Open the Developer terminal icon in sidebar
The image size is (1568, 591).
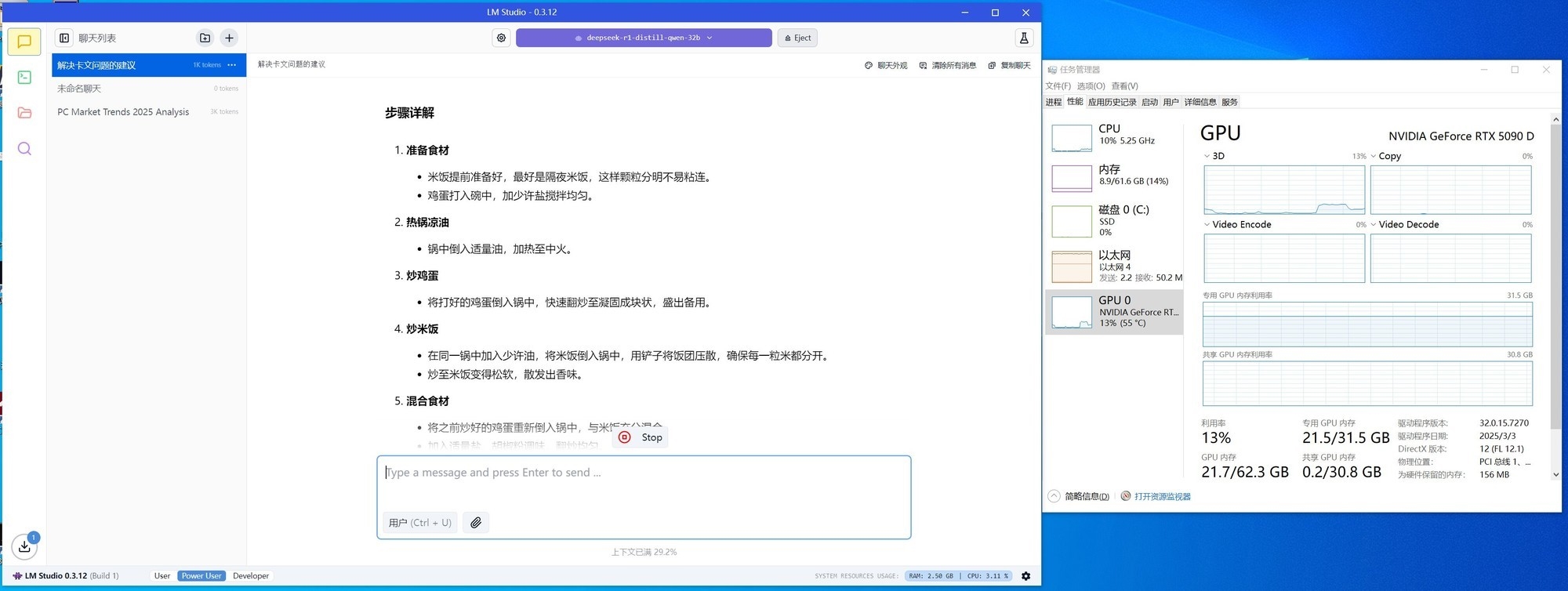click(24, 78)
